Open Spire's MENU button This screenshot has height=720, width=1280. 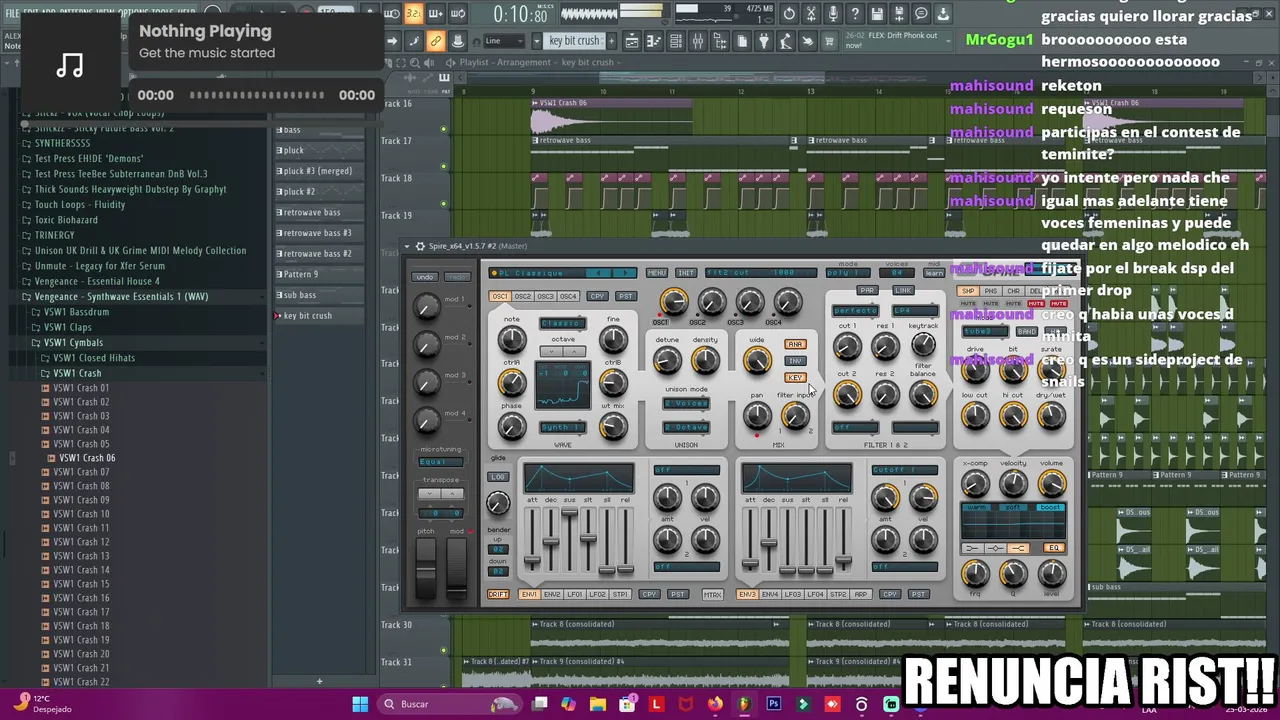tap(657, 273)
